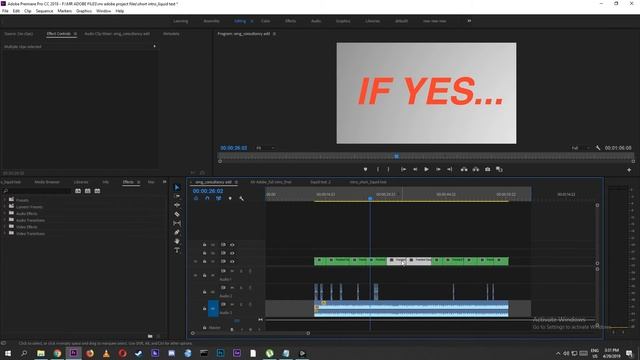Click program monitor playhead on scrub bar
This screenshot has height=360, width=640.
pyautogui.click(x=396, y=156)
